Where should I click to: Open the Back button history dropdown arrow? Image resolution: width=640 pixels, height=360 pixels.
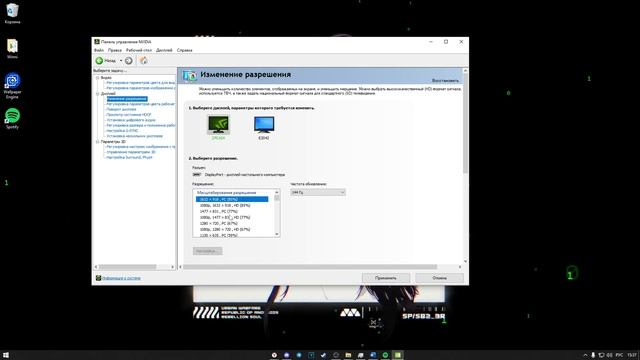(121, 60)
